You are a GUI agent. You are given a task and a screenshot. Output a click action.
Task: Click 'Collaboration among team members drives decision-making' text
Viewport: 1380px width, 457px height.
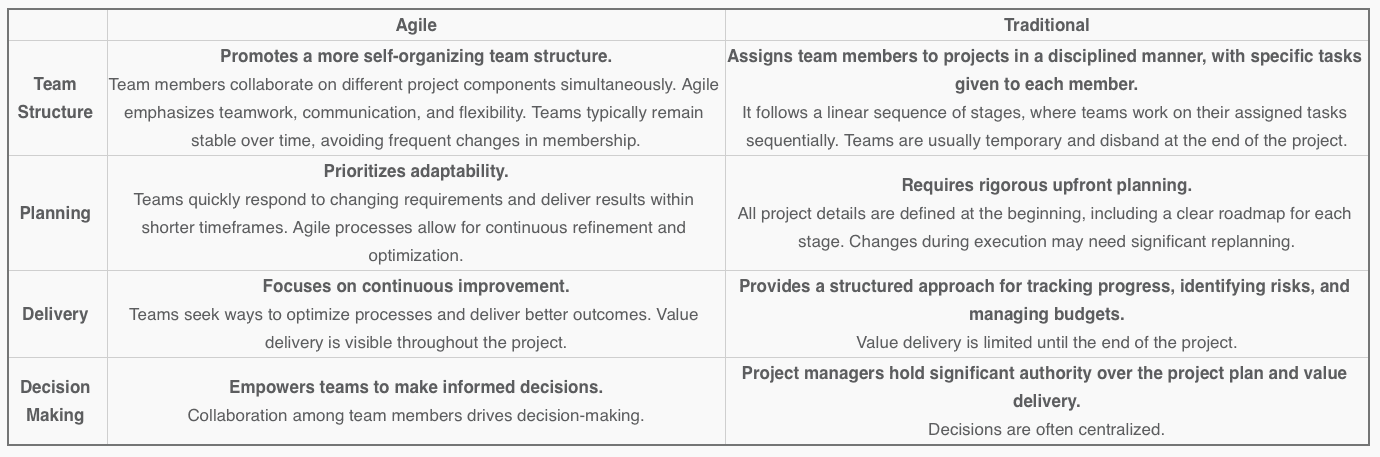416,415
